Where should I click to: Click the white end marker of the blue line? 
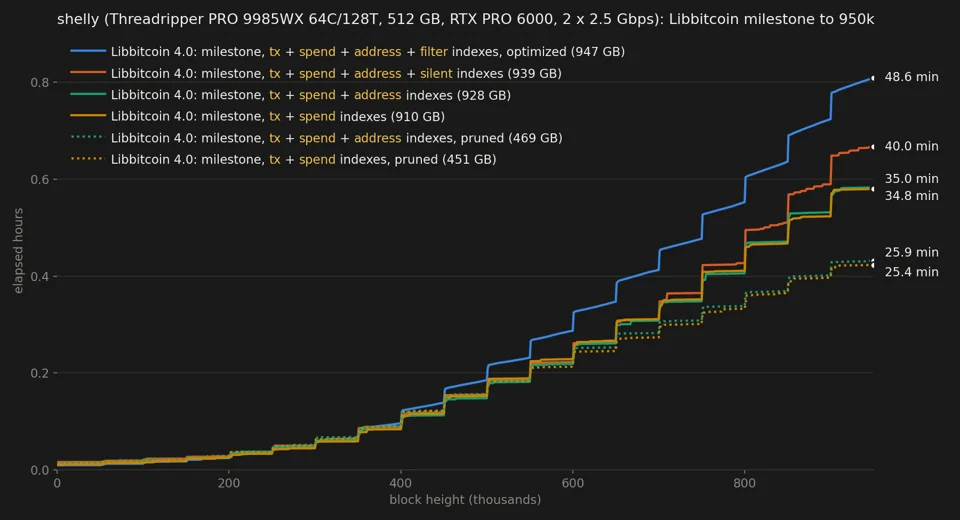(x=872, y=78)
